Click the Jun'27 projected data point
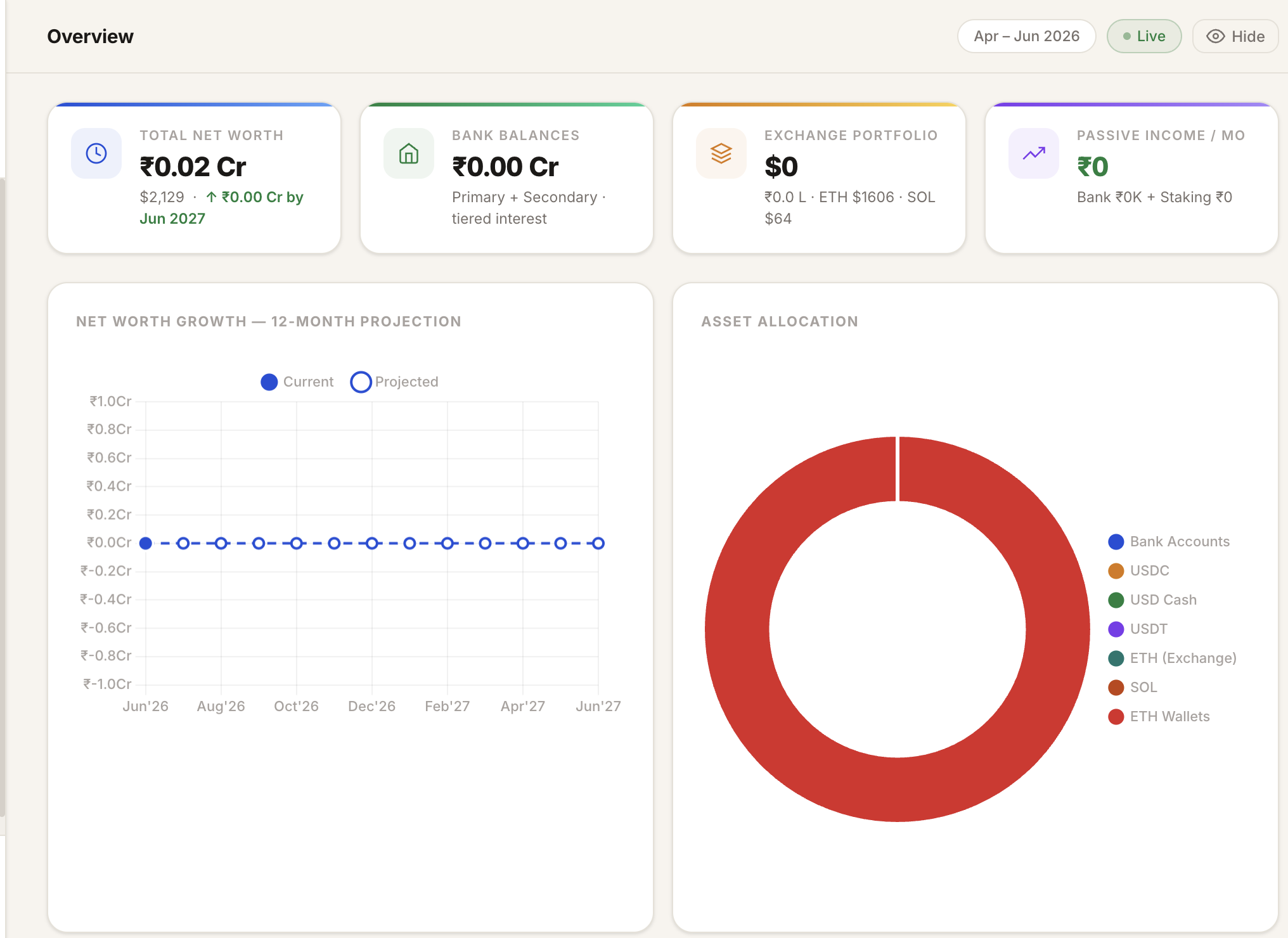 (598, 543)
